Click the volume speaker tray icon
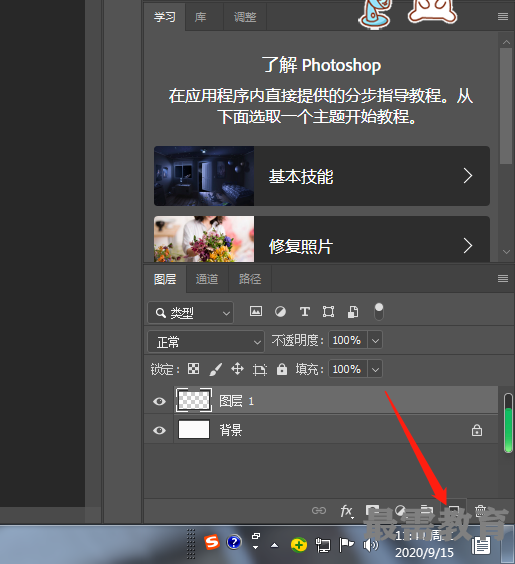515x564 pixels. [370, 545]
